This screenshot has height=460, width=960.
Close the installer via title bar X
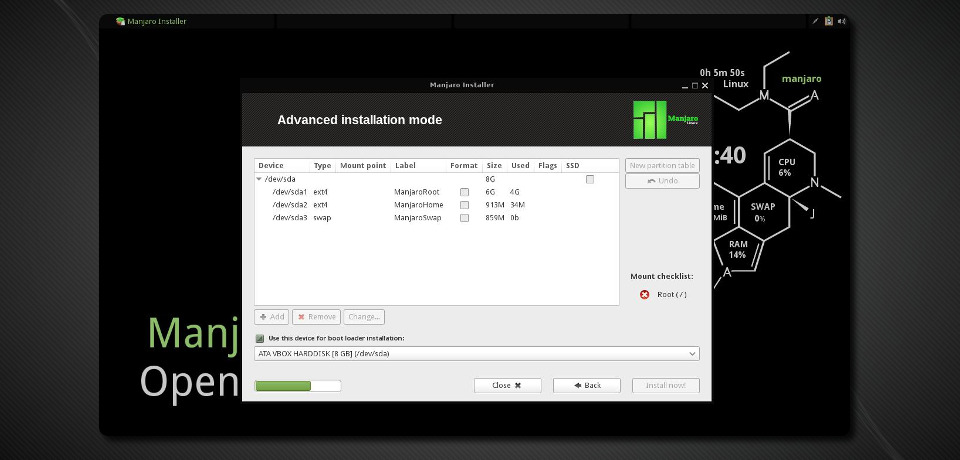tap(705, 86)
